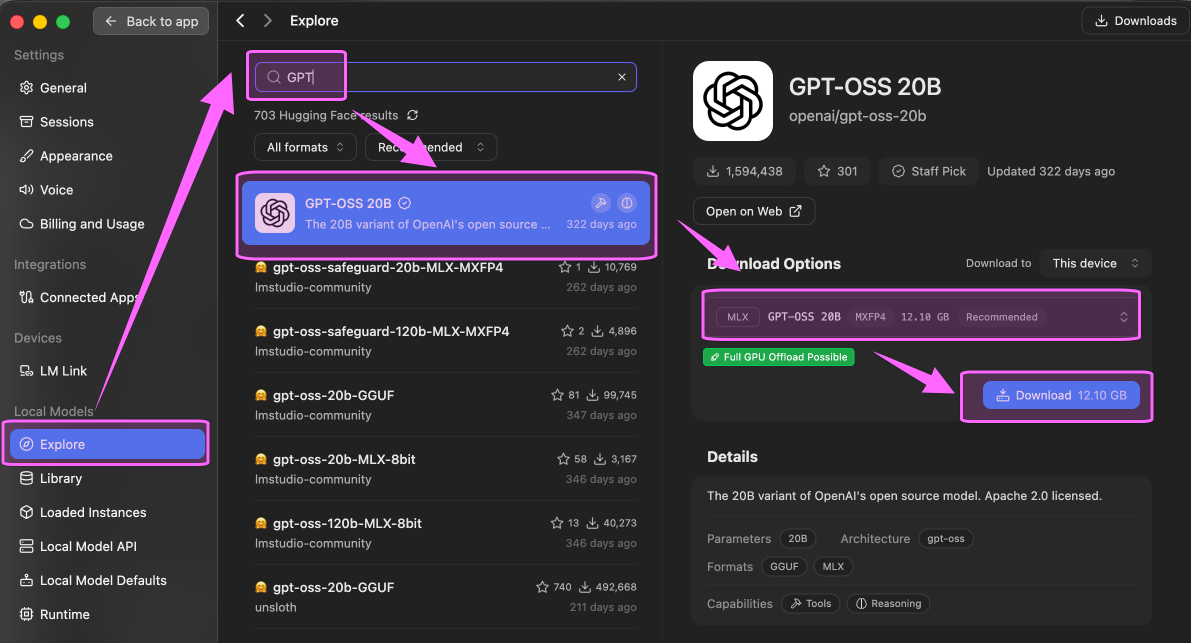Click the reasoning icon on GPT-OSS 20B result
Viewport: 1191px width, 643px height.
tap(627, 203)
